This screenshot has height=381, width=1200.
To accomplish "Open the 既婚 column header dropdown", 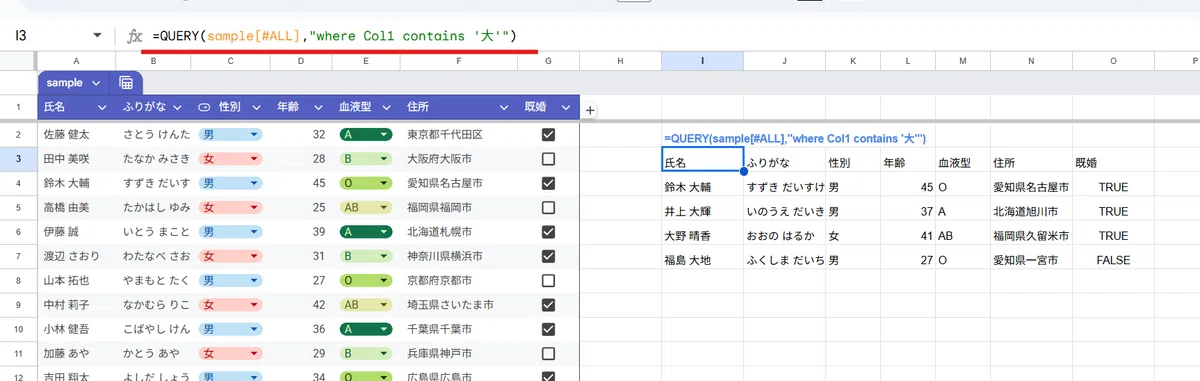I will tap(566, 107).
